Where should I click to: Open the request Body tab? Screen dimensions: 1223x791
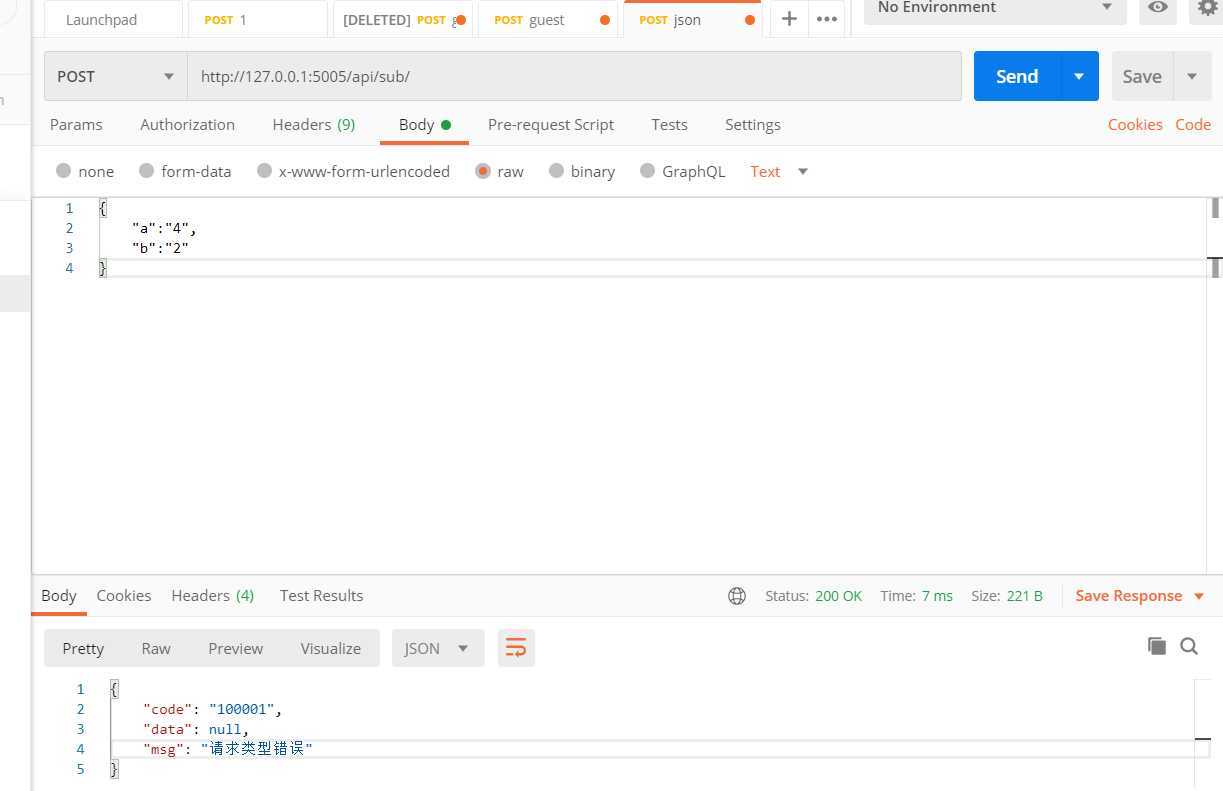click(424, 125)
